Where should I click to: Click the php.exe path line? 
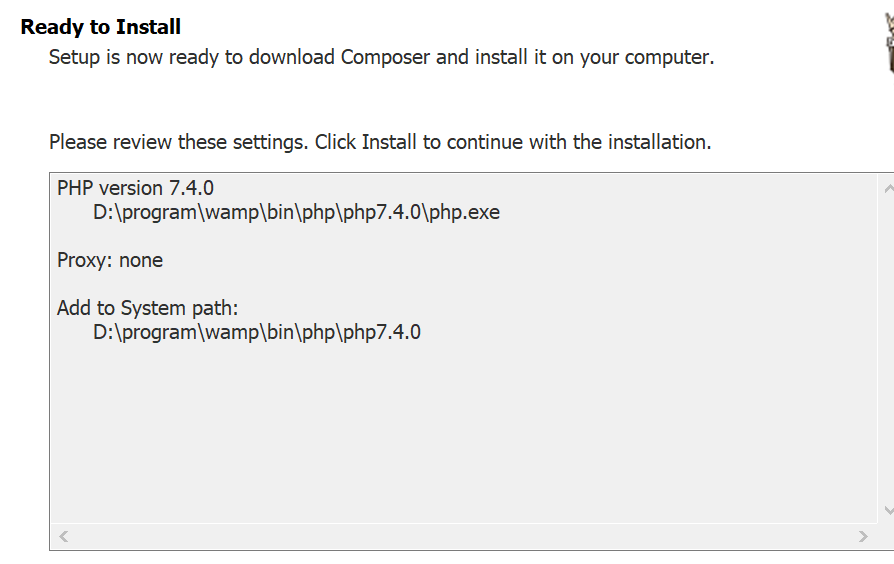296,212
